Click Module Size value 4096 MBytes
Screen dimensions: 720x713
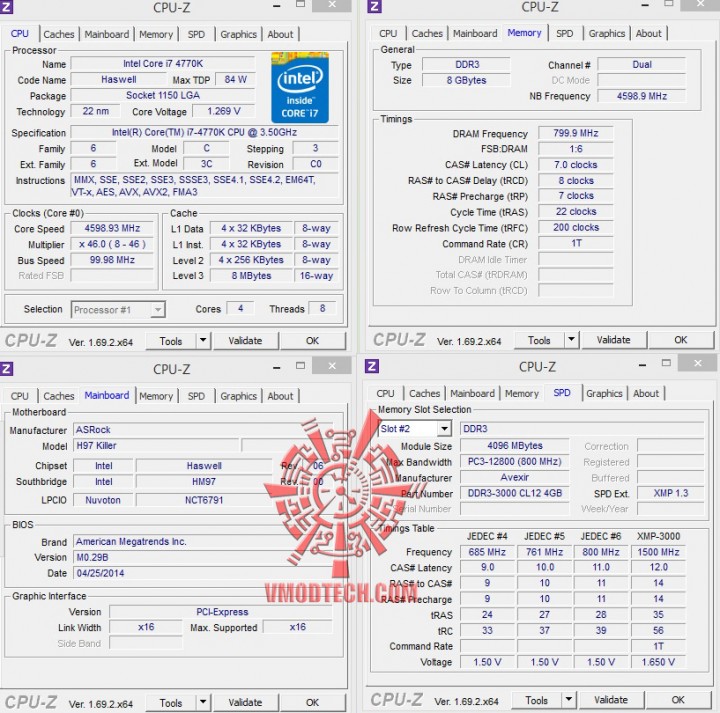515,445
